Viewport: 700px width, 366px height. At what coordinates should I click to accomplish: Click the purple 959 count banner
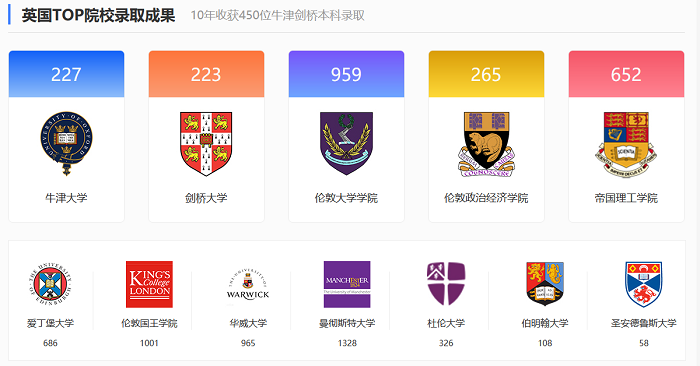tap(346, 74)
